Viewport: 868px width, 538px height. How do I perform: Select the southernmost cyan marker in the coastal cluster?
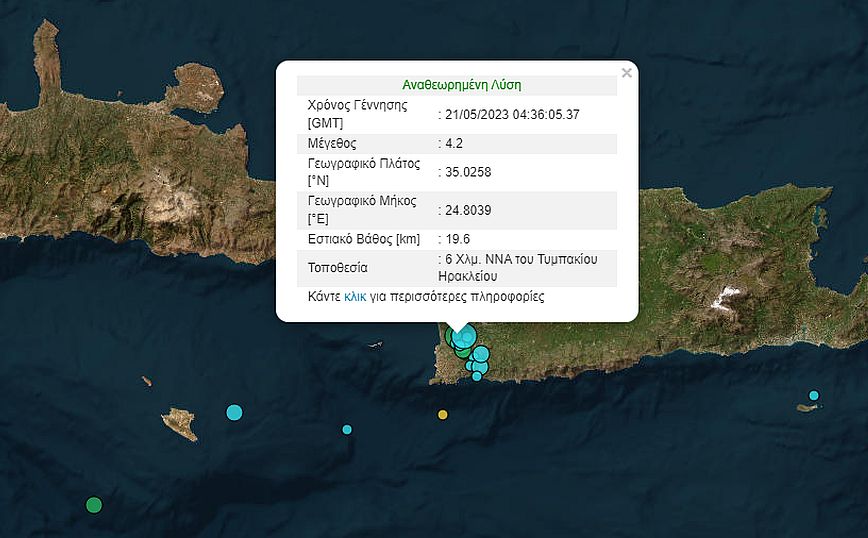[x=477, y=376]
